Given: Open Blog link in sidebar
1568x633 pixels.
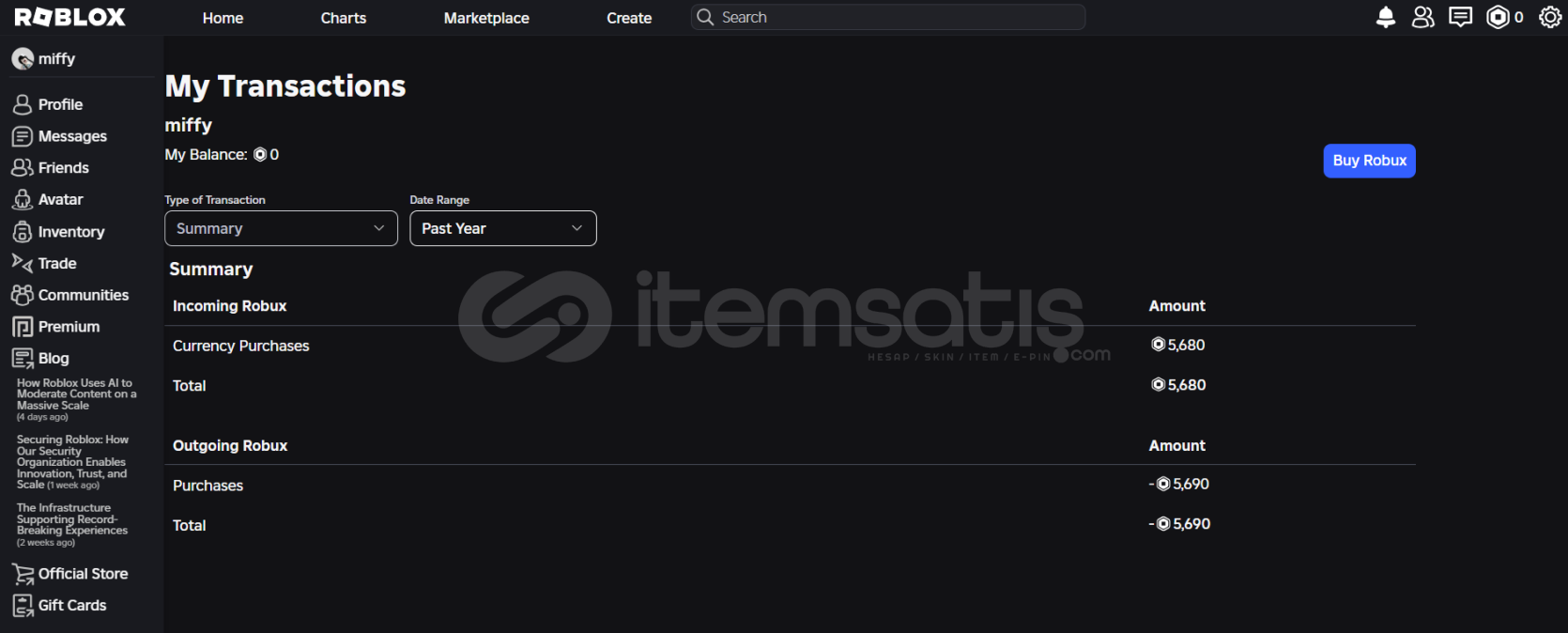Looking at the screenshot, I should click(x=54, y=359).
